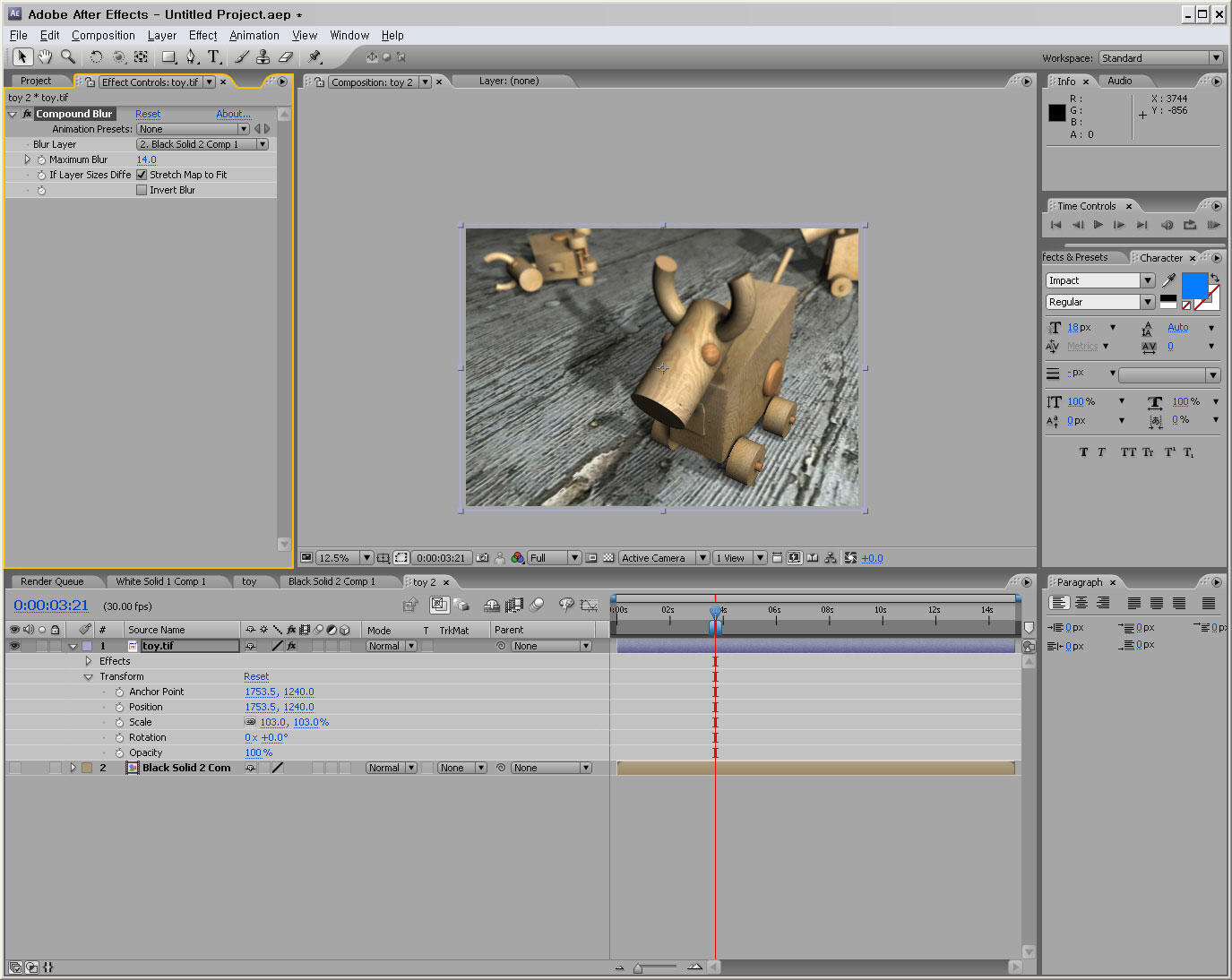Click the current time indicator marker
This screenshot has height=980, width=1232.
click(715, 612)
